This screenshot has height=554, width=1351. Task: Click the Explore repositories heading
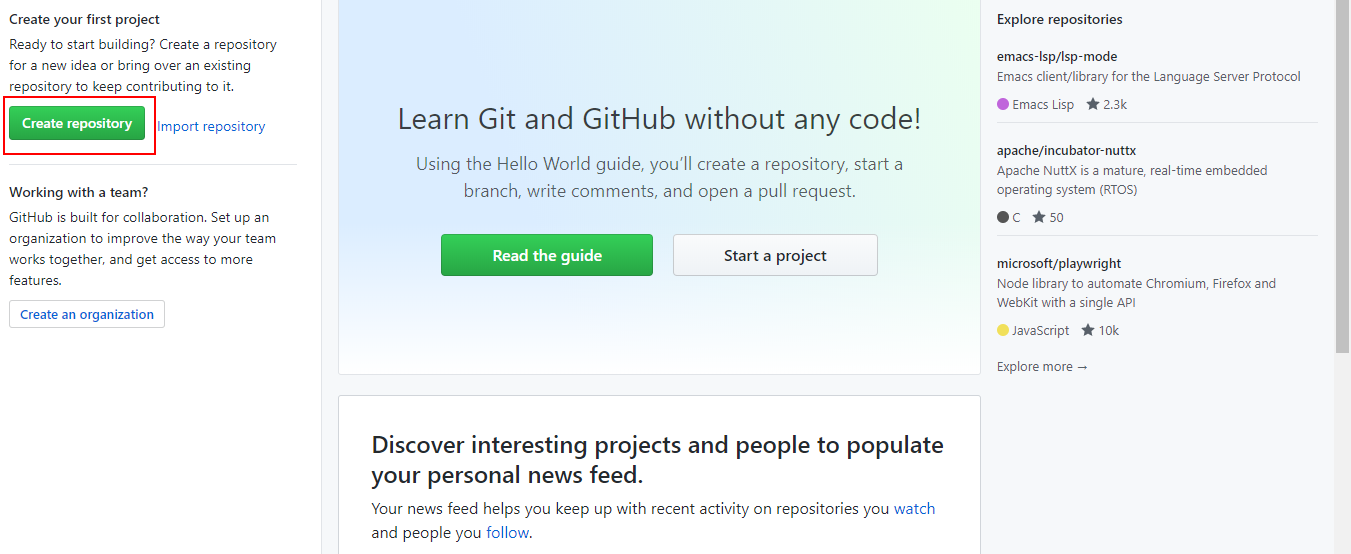click(1059, 19)
